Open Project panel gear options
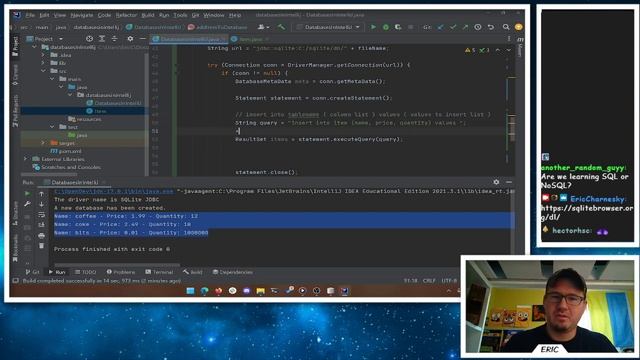The image size is (640, 360). click(x=130, y=39)
